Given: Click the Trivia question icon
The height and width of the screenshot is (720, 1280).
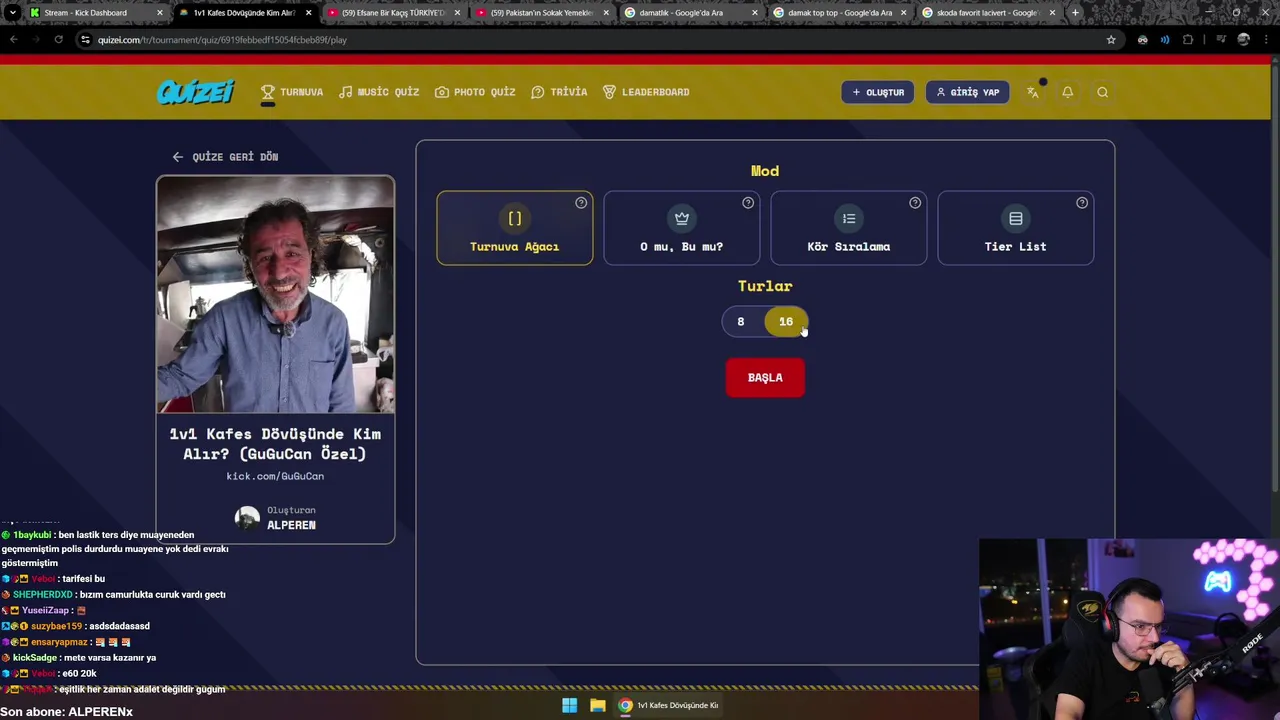Looking at the screenshot, I should coord(538,92).
